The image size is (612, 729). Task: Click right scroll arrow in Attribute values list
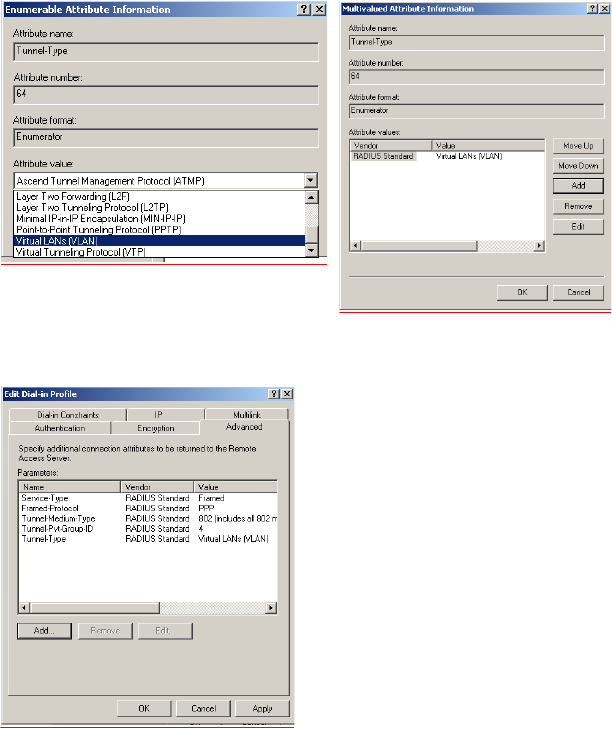(539, 245)
